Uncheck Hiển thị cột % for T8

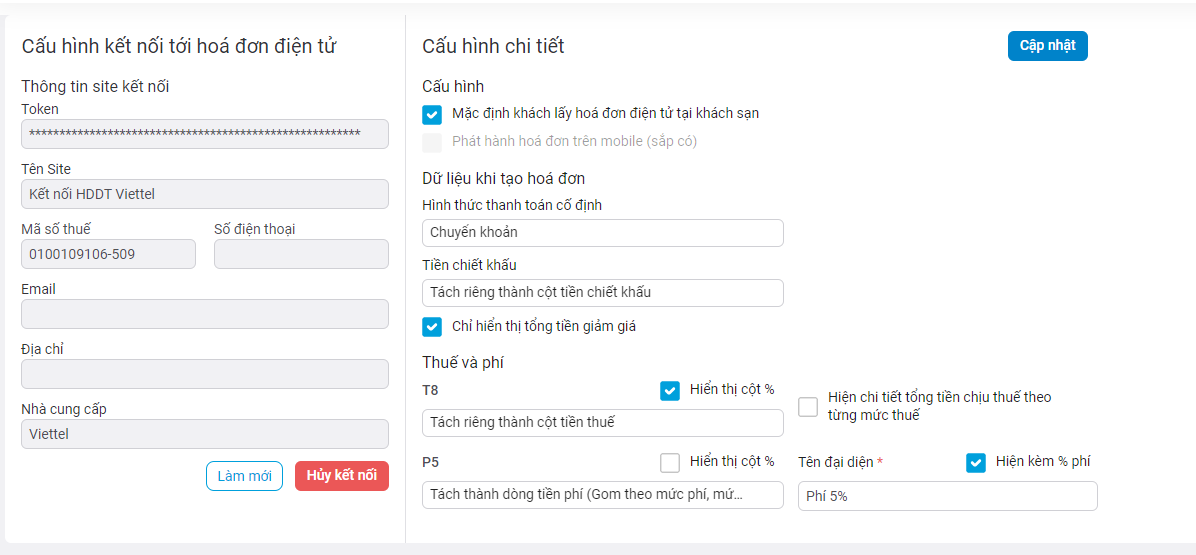(670, 391)
